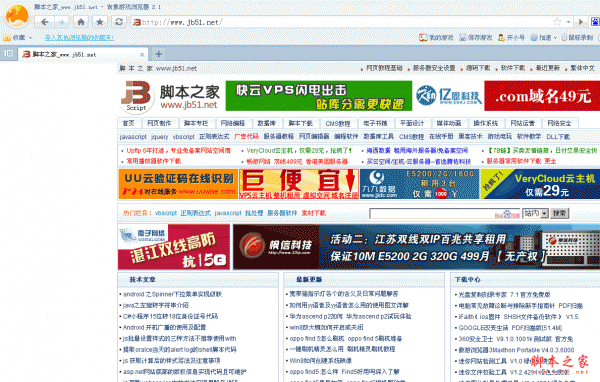The image size is (600, 382).
Task: Open the address bar history dropdown arrow
Action: pos(568,22)
